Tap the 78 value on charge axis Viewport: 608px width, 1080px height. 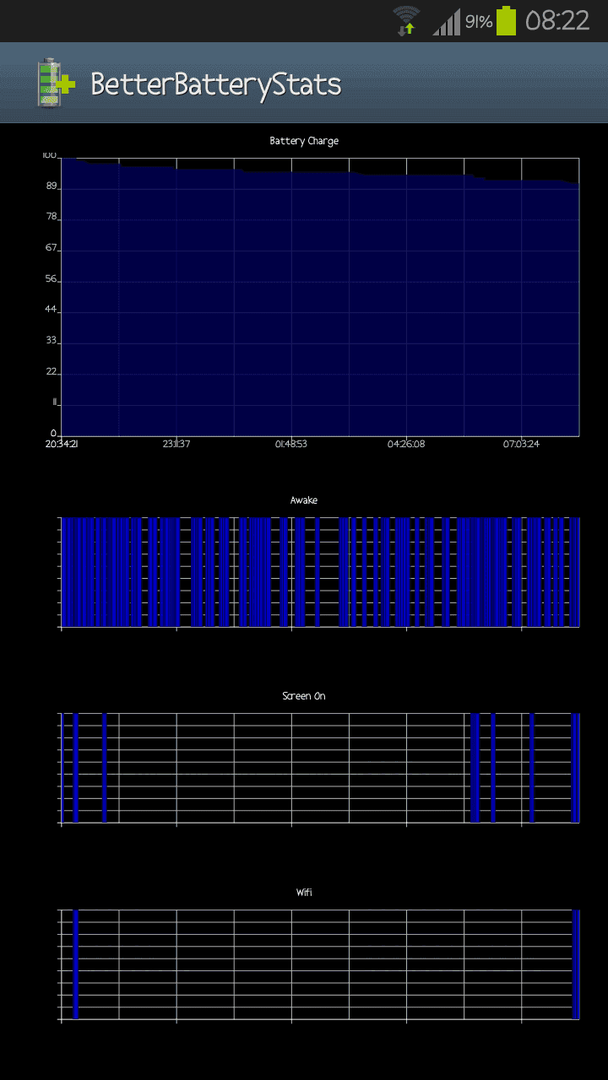(51, 218)
